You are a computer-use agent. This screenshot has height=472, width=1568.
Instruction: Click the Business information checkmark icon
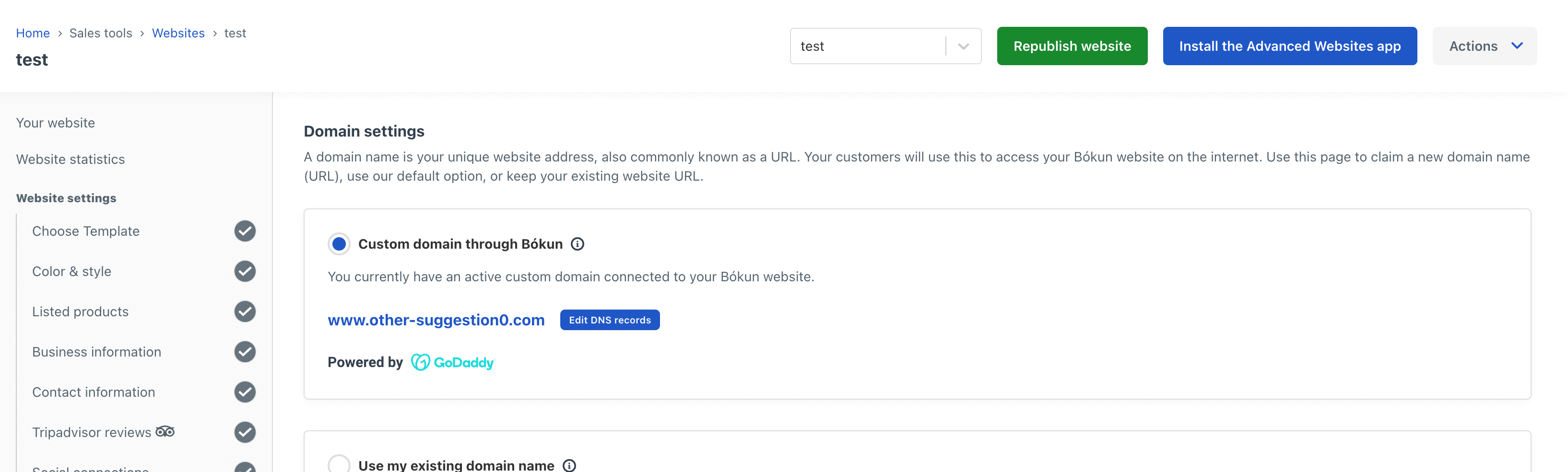click(x=245, y=352)
